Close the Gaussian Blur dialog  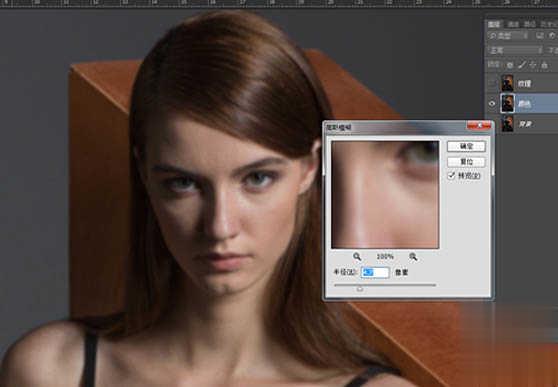479,125
